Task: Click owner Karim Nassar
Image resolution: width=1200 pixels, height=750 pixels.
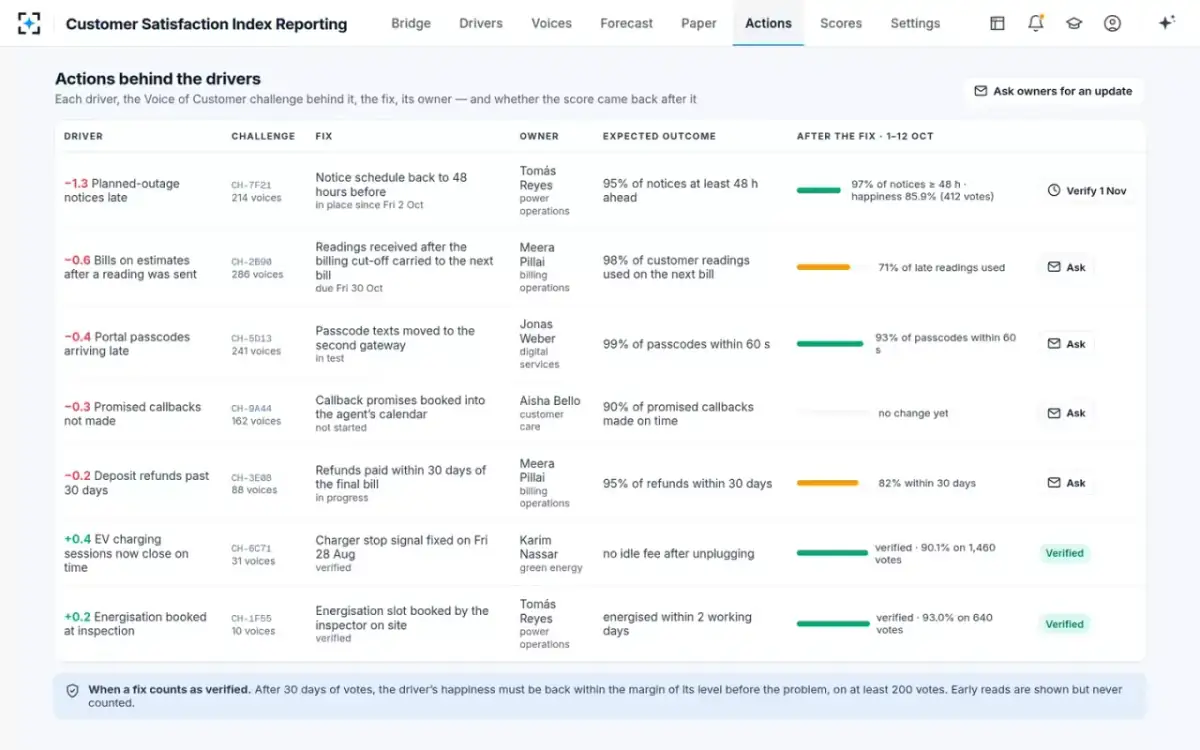Action: click(539, 547)
